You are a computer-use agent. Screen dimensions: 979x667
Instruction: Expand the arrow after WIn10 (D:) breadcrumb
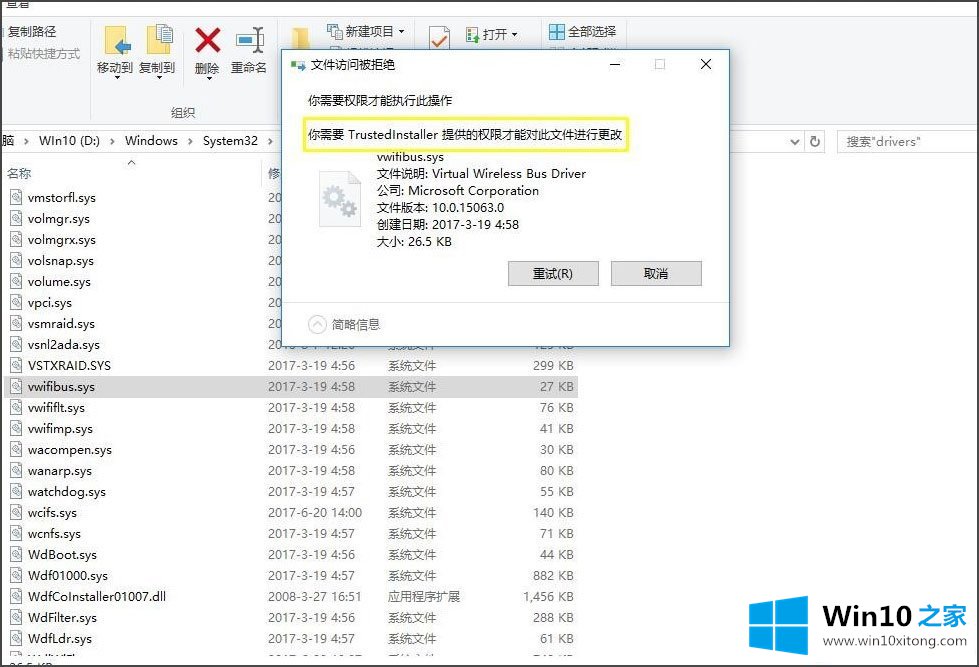112,141
